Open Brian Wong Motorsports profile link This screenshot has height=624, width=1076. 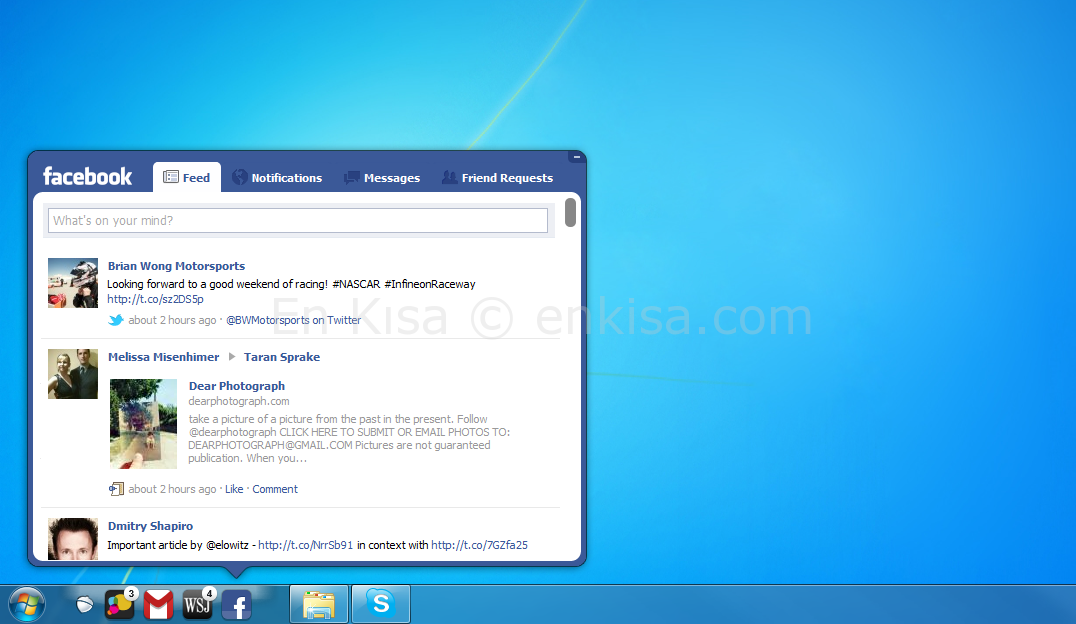[x=176, y=266]
